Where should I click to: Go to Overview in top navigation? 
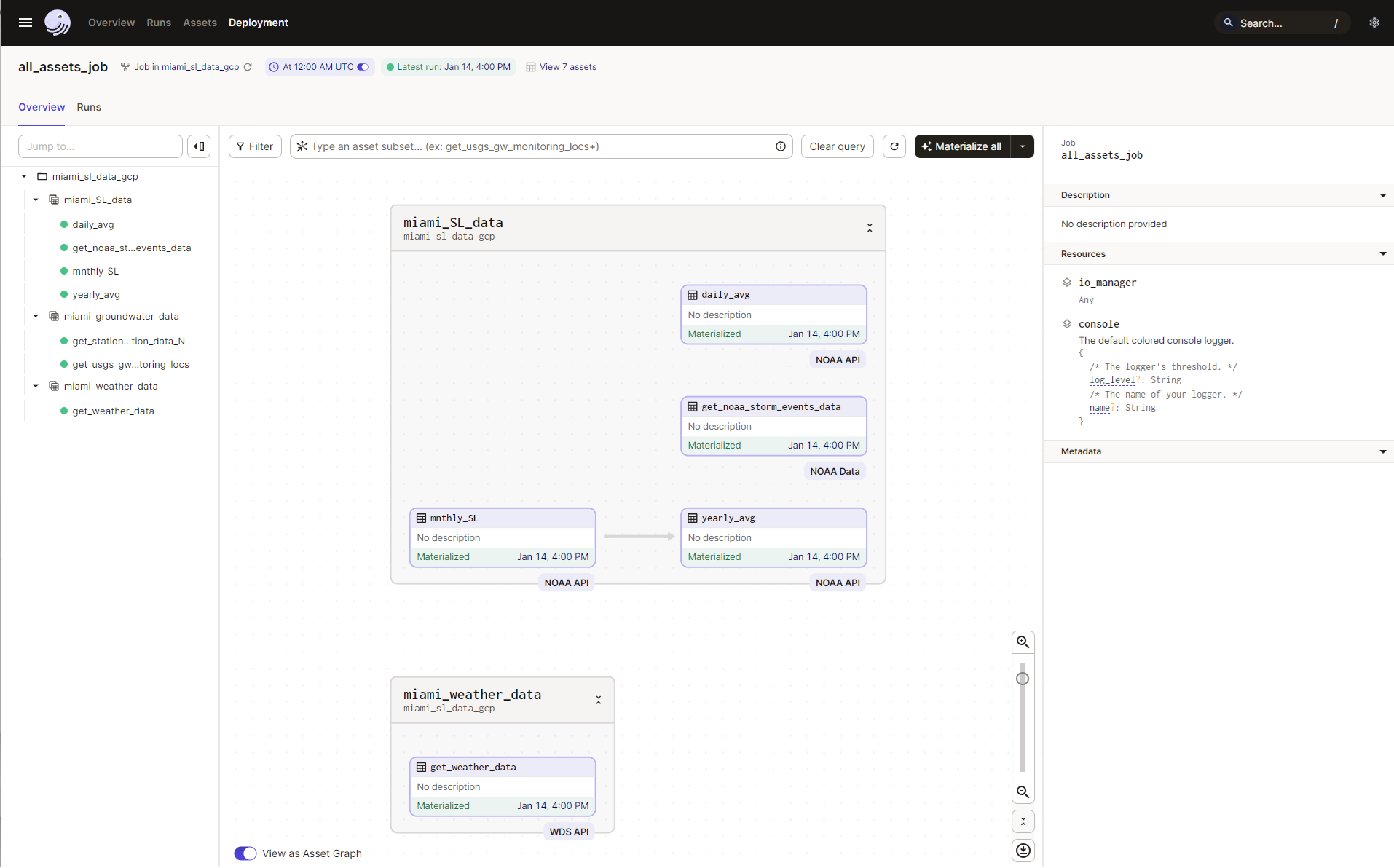click(111, 23)
